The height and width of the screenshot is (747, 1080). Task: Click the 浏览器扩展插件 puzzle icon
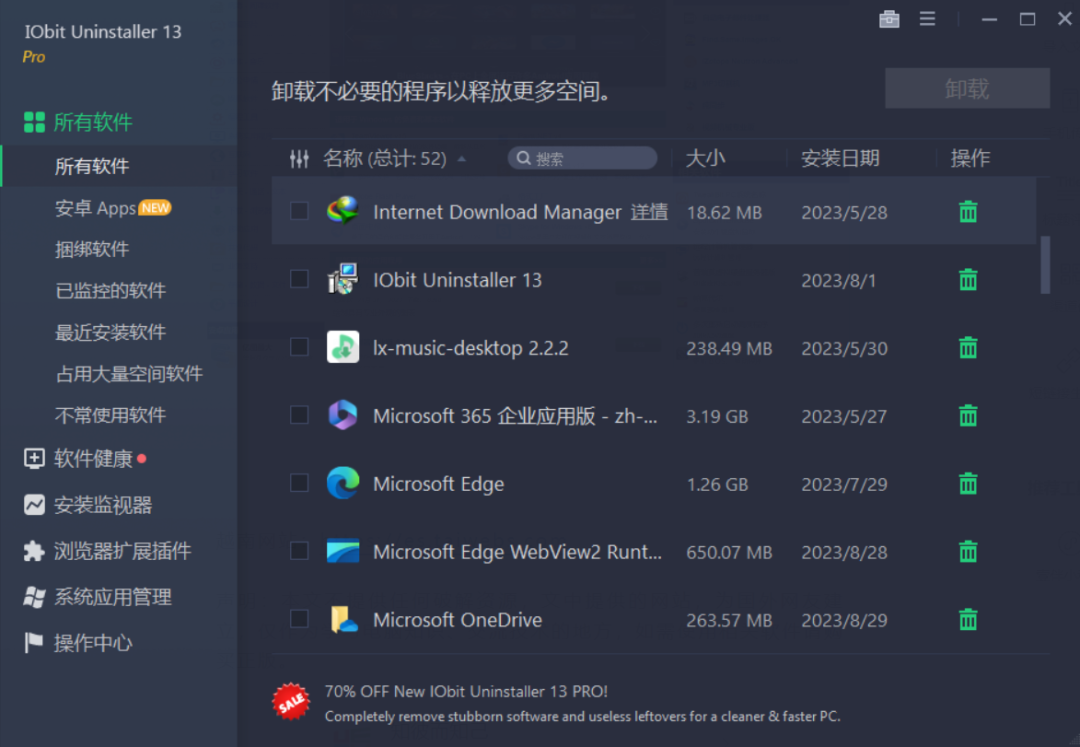coord(34,551)
